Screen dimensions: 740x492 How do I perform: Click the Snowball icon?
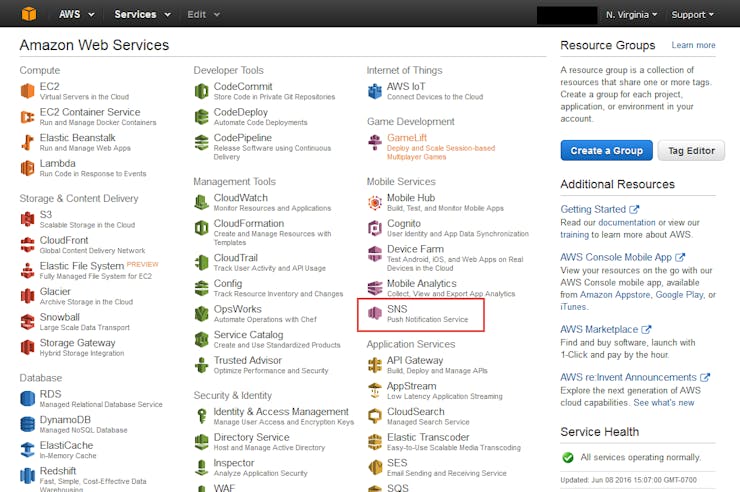pos(28,321)
